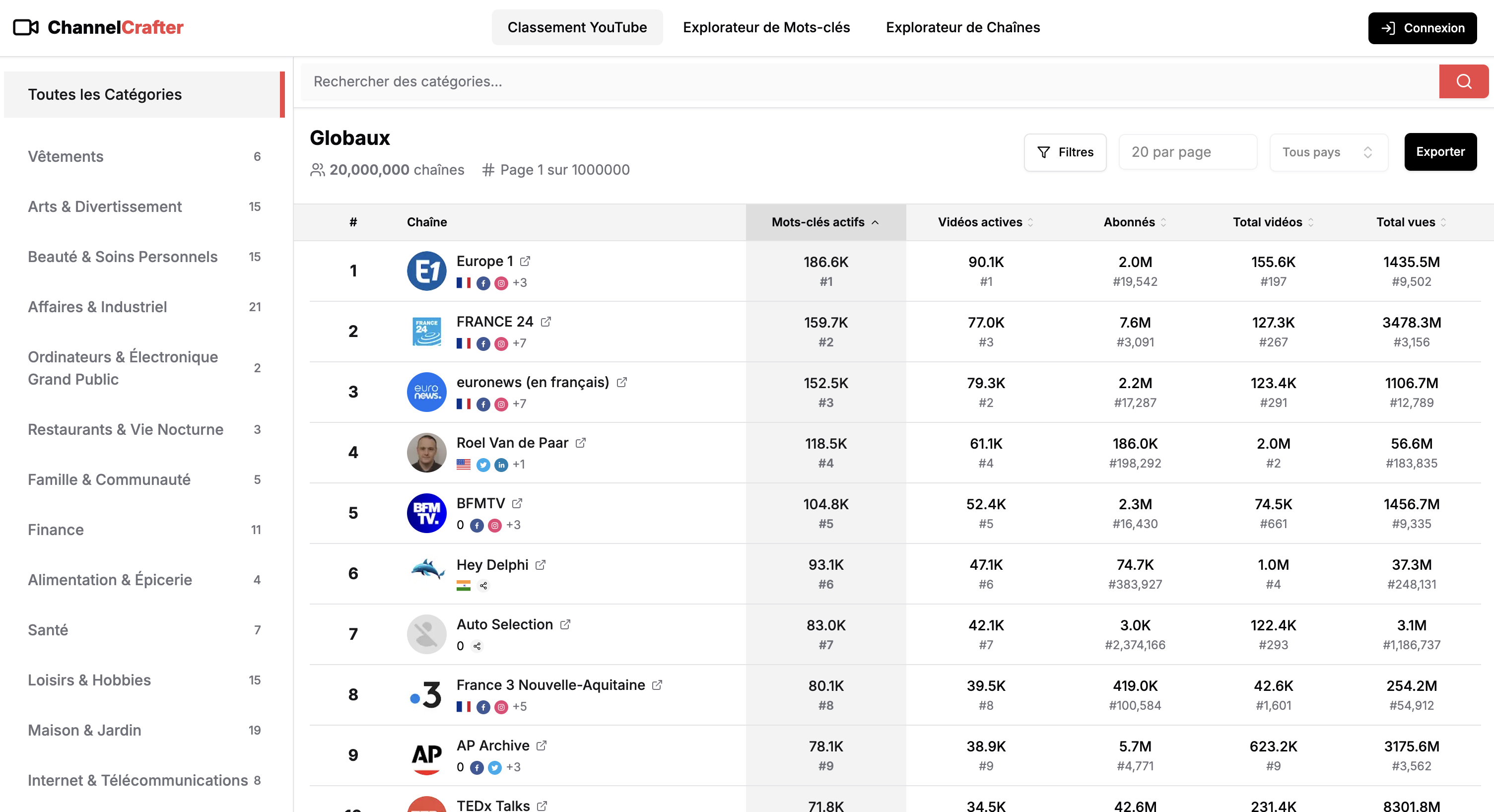
Task: Select Maison & Jardin category
Action: point(144,730)
